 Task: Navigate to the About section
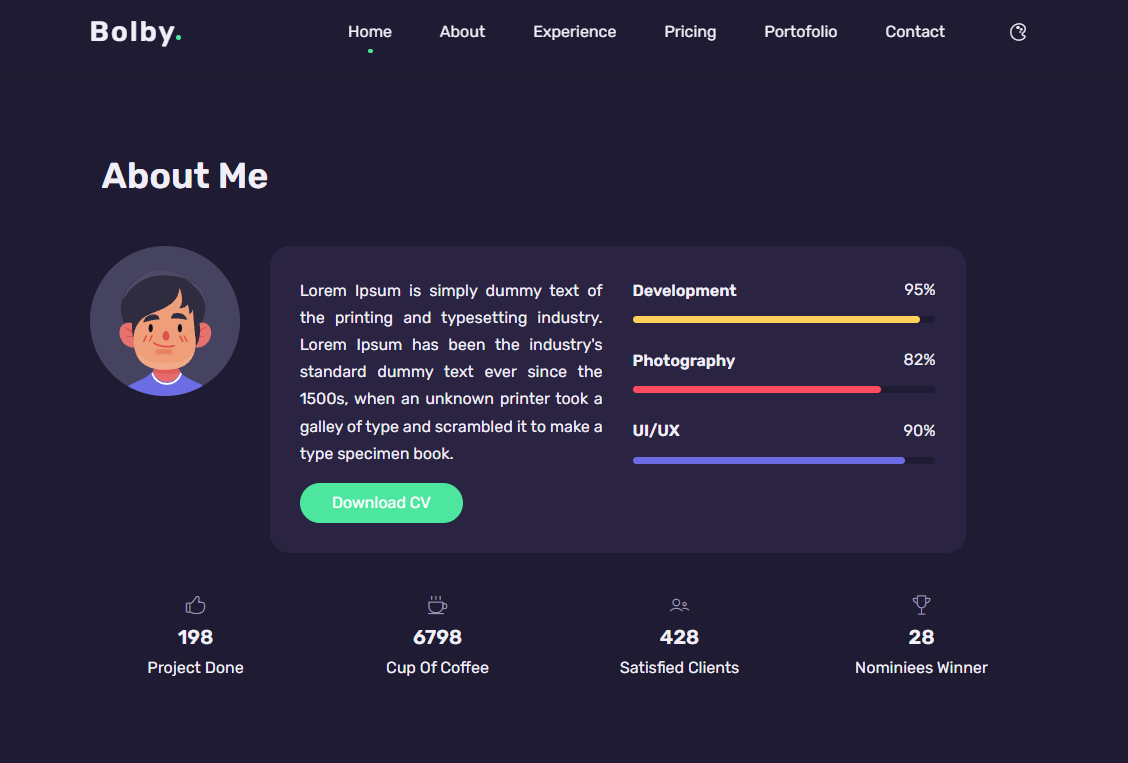click(462, 31)
